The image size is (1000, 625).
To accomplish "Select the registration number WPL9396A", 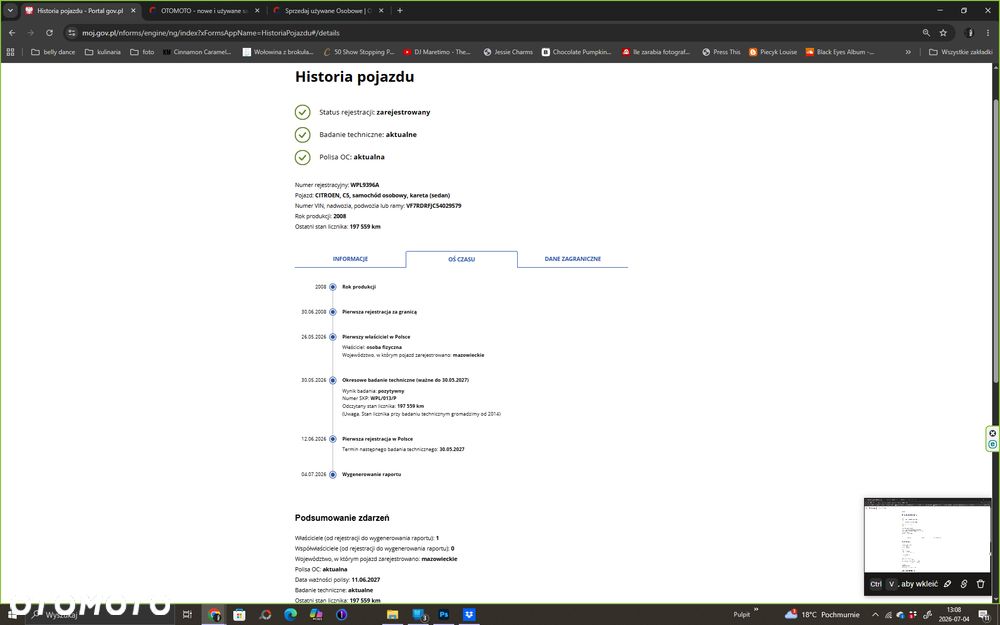I will click(x=365, y=185).
